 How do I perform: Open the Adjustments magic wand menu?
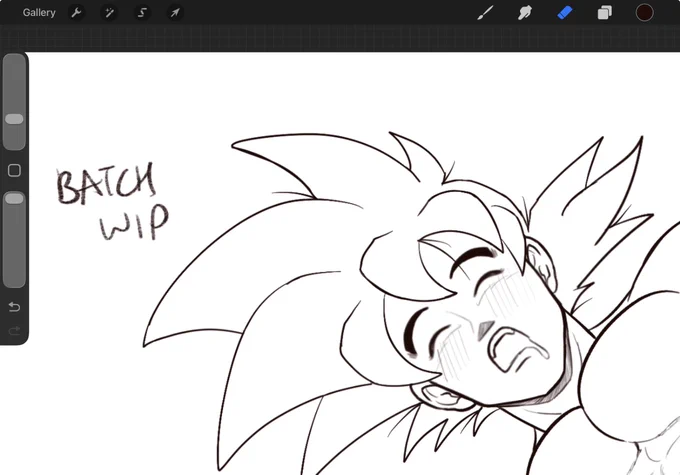point(109,13)
